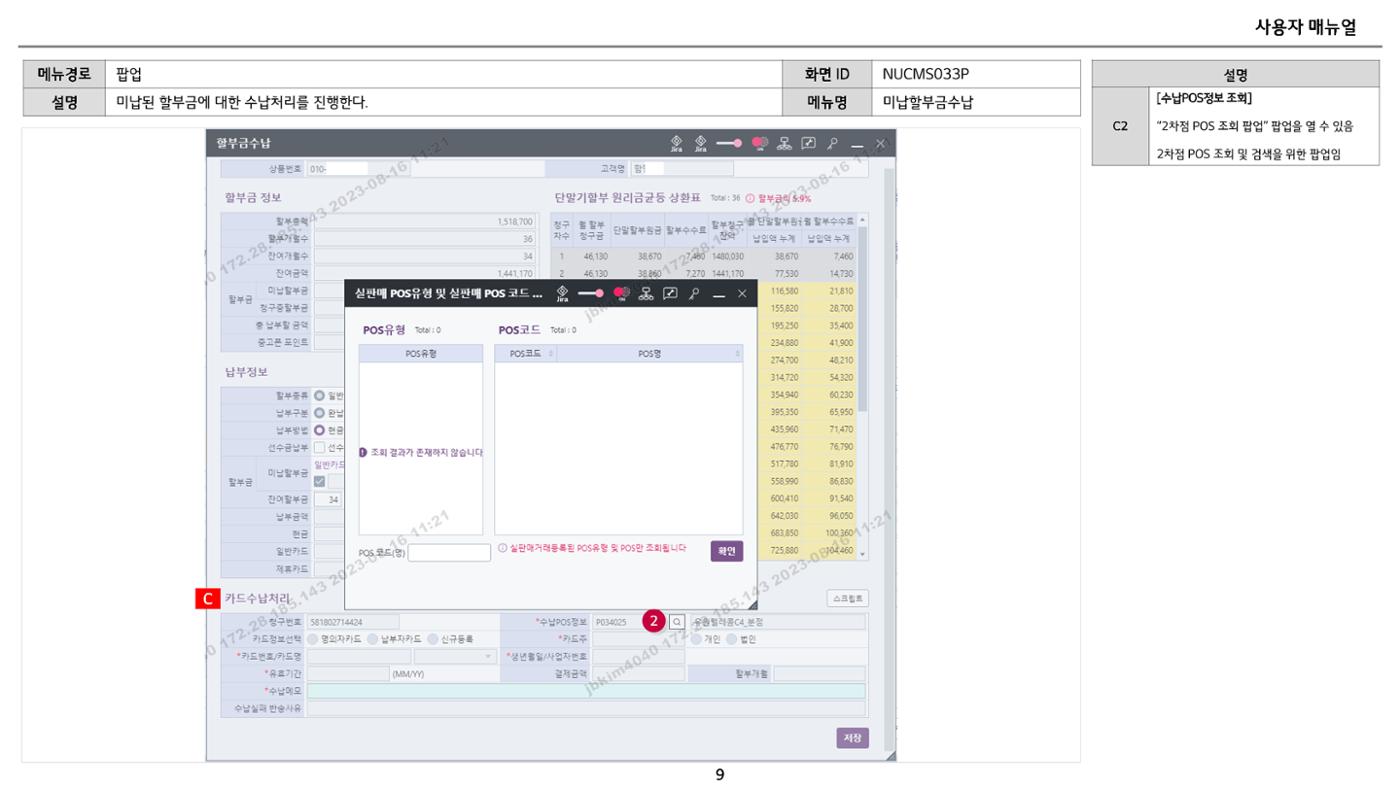Open the 수납POS정보 search magnifier icon
The image size is (1400, 788).
coord(676,622)
